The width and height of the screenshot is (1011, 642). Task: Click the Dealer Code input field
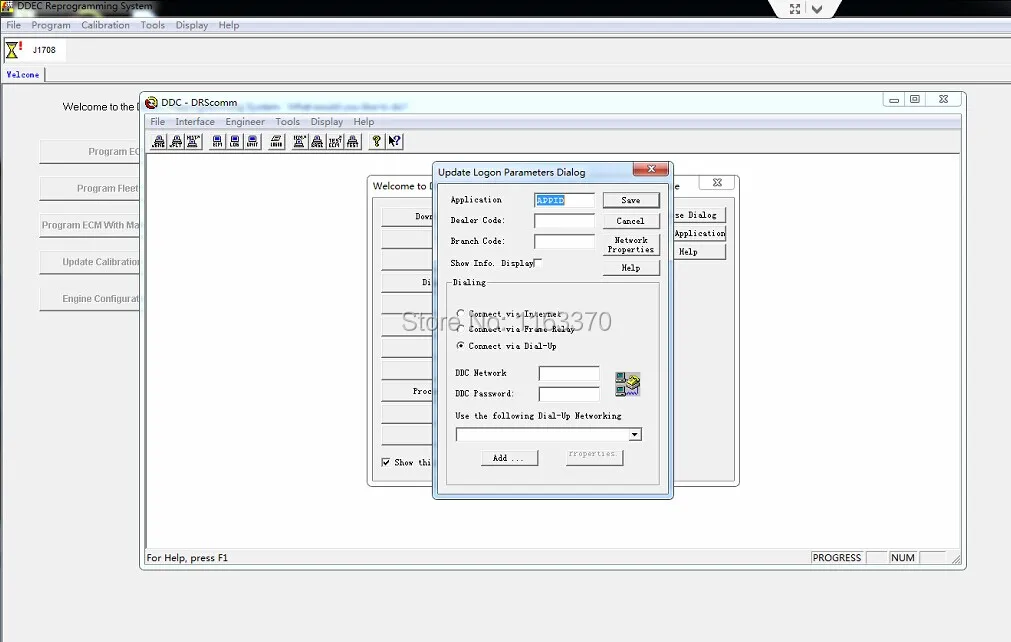click(564, 221)
